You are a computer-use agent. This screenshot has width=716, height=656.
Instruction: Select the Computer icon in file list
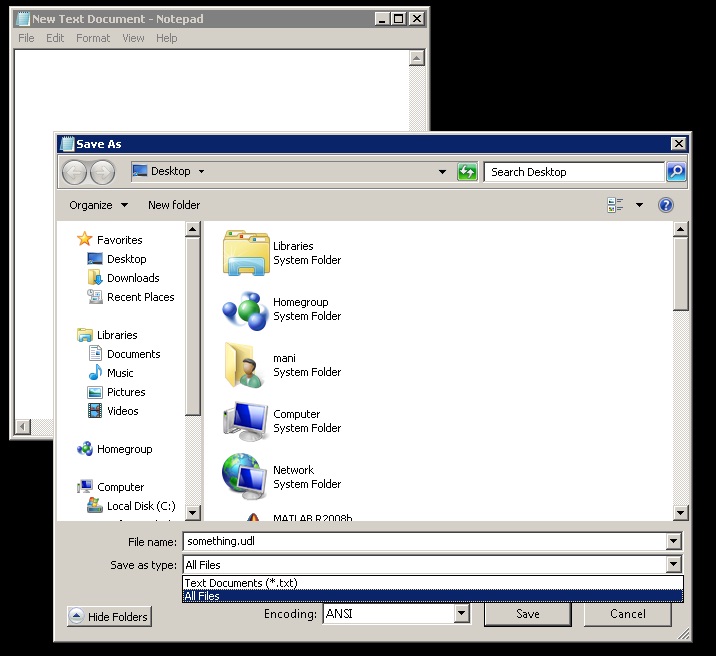click(x=245, y=421)
